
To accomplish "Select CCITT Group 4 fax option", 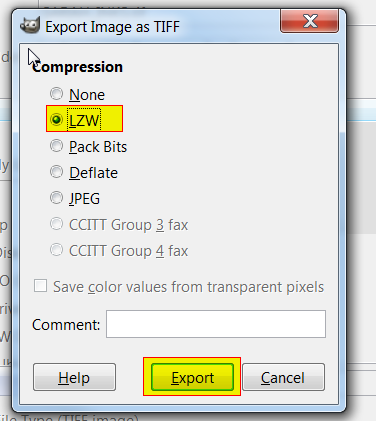I will coord(56,250).
